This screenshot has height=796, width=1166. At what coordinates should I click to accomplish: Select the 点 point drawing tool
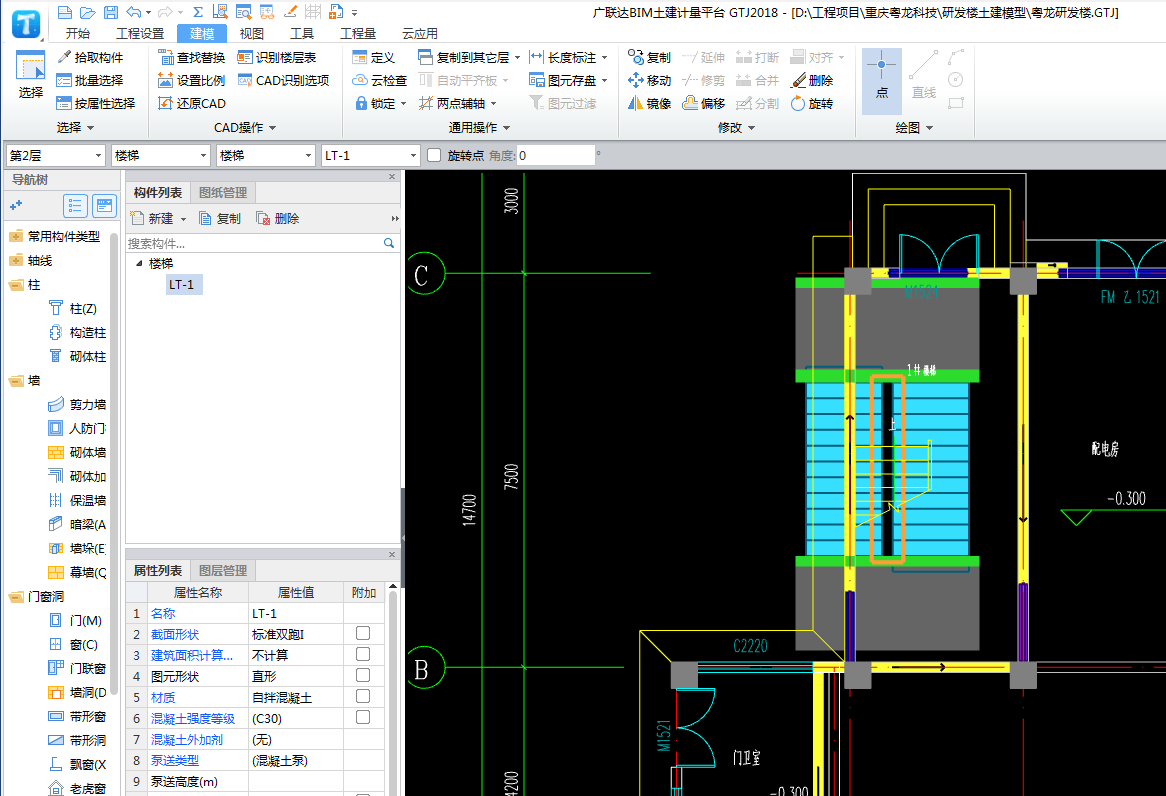click(x=881, y=80)
